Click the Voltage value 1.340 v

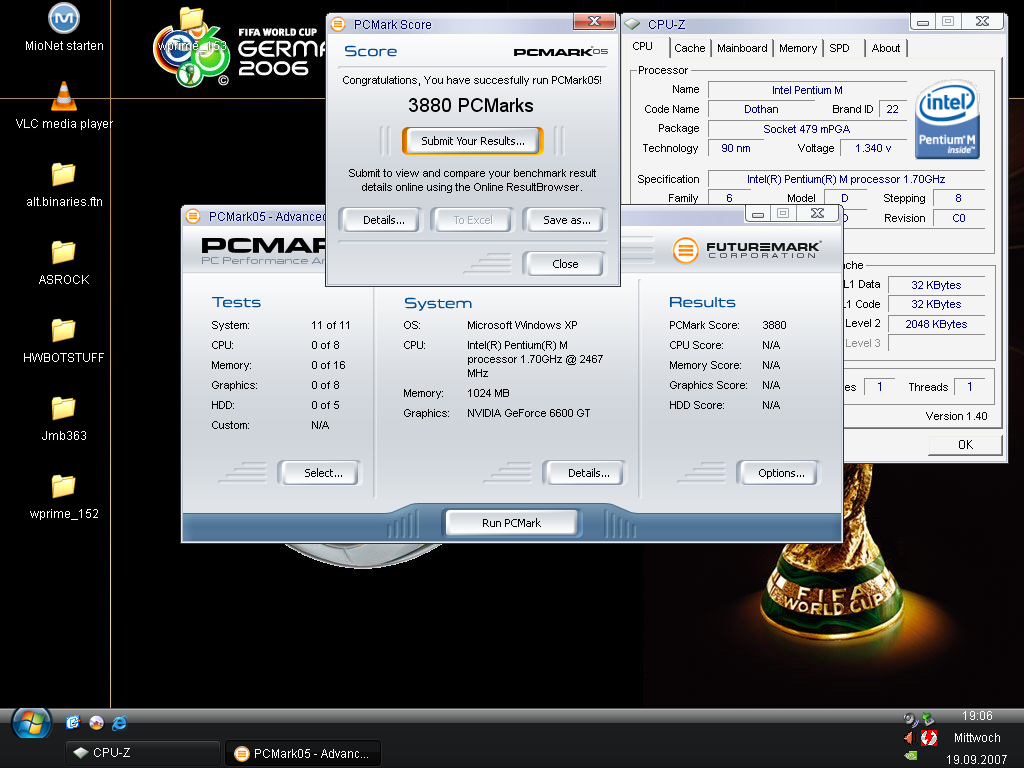[873, 148]
